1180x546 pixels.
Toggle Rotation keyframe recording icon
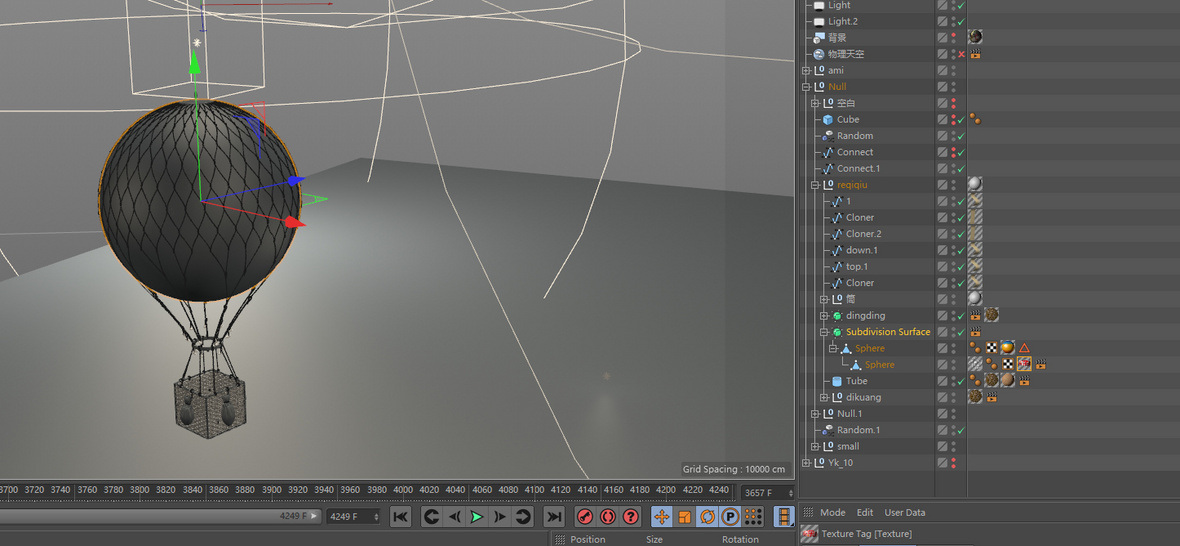coord(707,516)
